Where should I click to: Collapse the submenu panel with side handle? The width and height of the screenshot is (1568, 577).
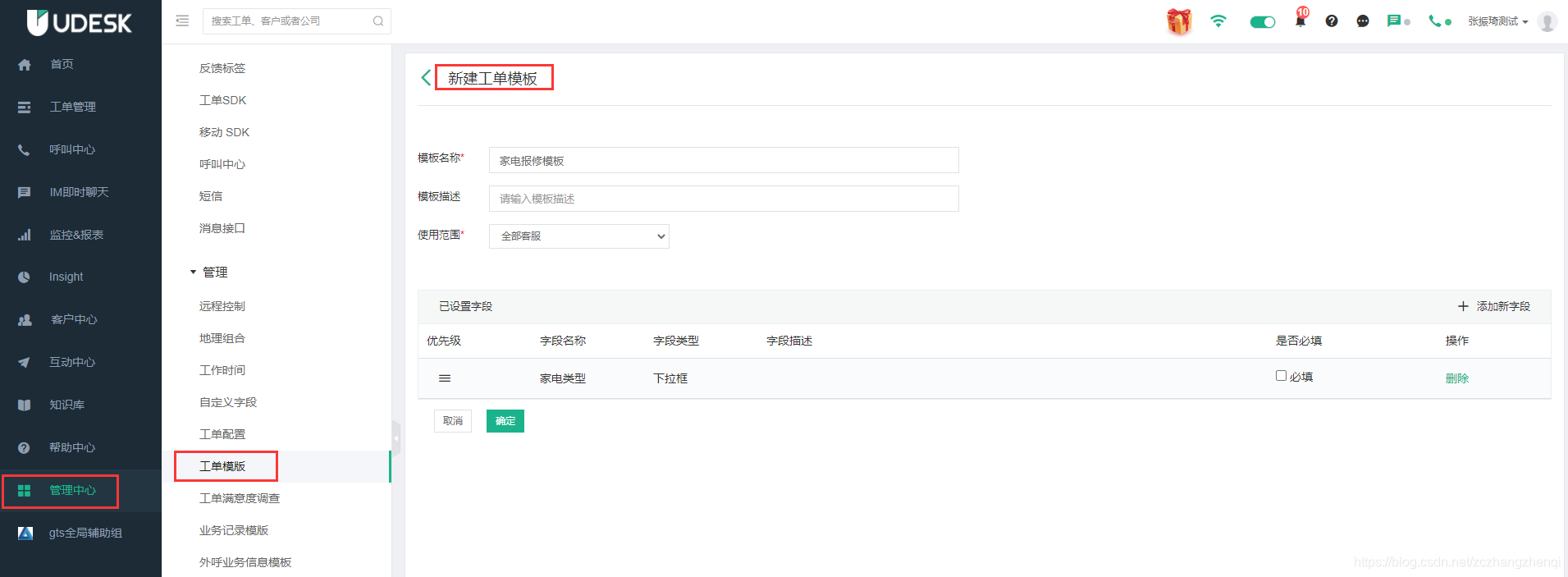click(x=395, y=437)
